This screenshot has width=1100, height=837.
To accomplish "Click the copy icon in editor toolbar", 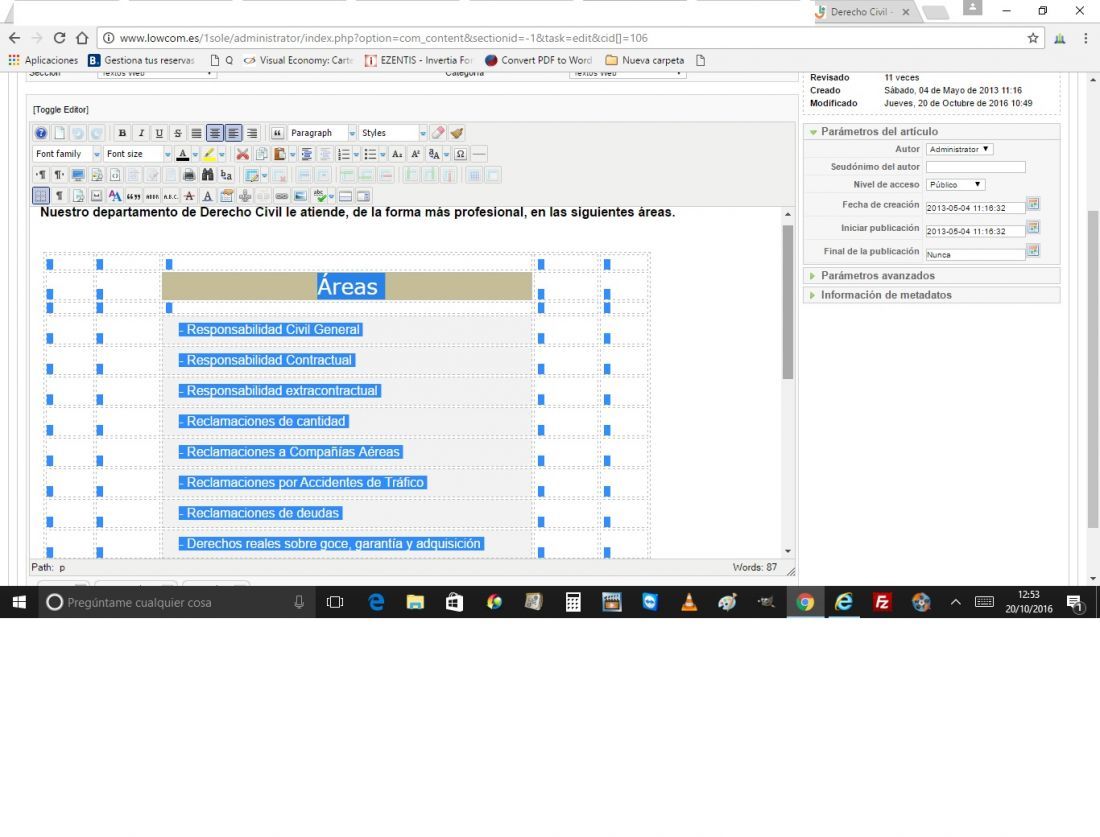I will tap(261, 154).
